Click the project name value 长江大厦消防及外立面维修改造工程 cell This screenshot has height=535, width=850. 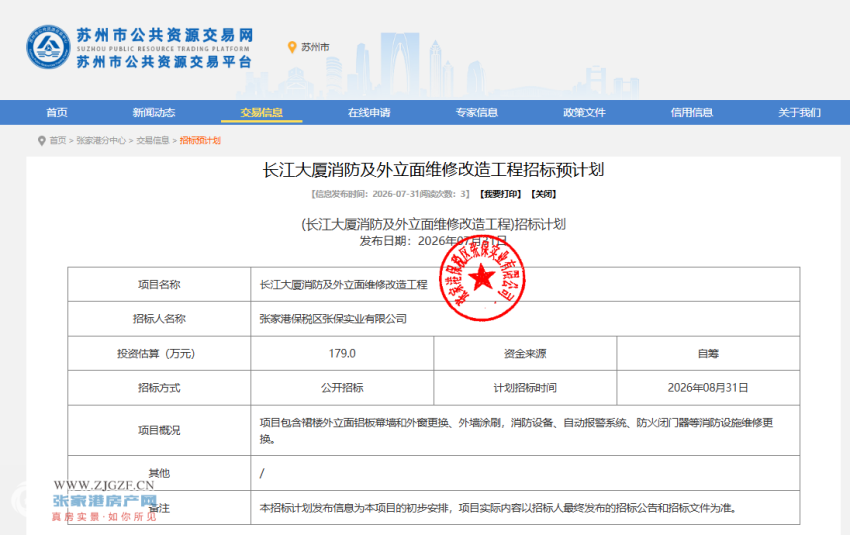click(x=525, y=284)
